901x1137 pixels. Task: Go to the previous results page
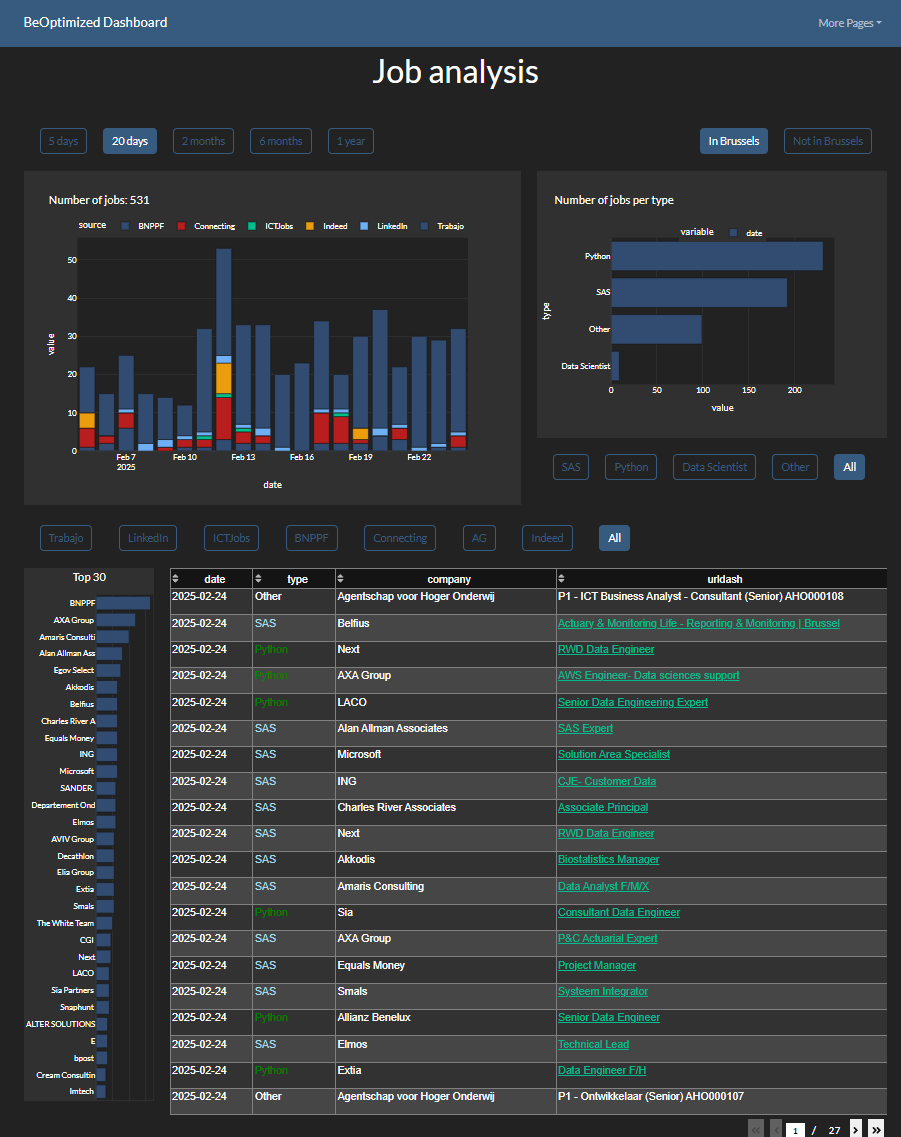773,1129
